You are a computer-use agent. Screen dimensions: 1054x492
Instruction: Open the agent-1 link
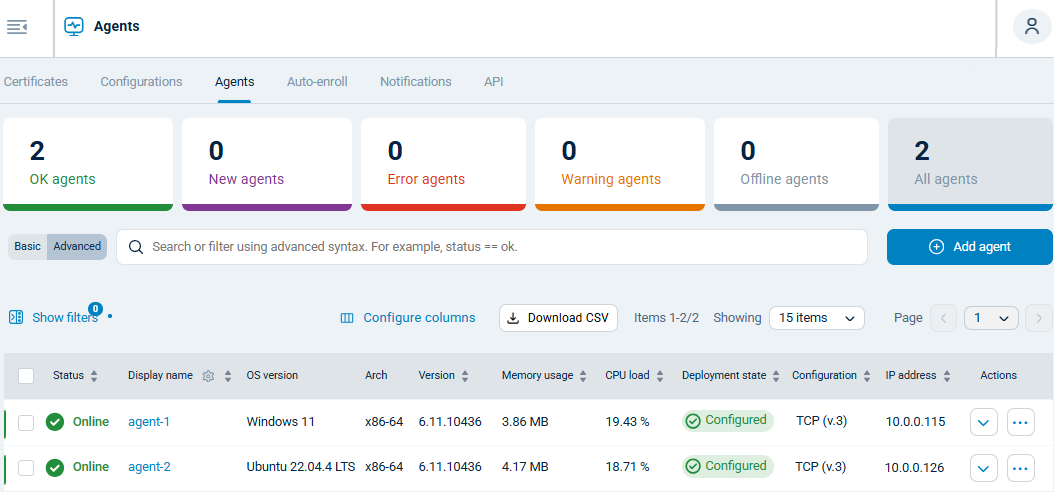tap(149, 422)
